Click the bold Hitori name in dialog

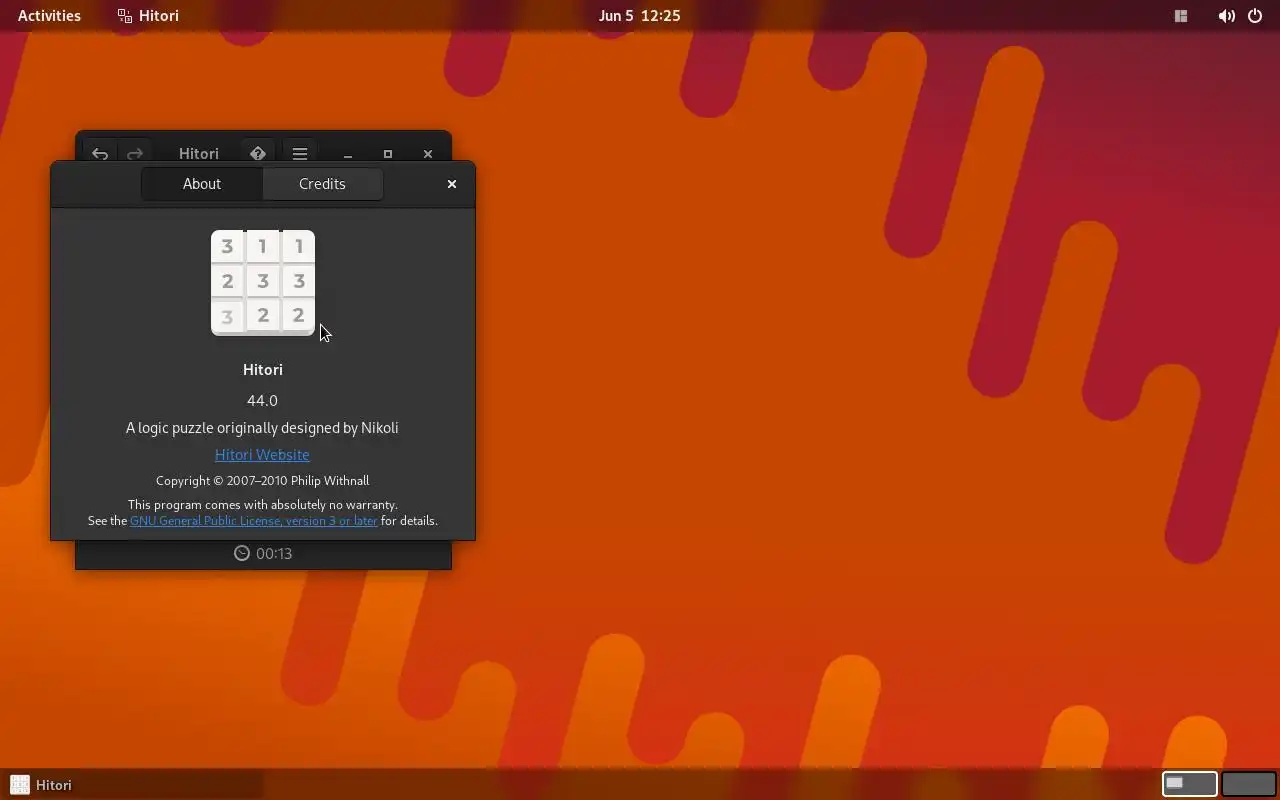click(263, 370)
